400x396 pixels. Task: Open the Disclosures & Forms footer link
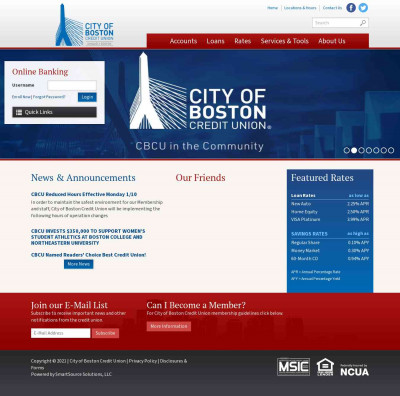109,364
